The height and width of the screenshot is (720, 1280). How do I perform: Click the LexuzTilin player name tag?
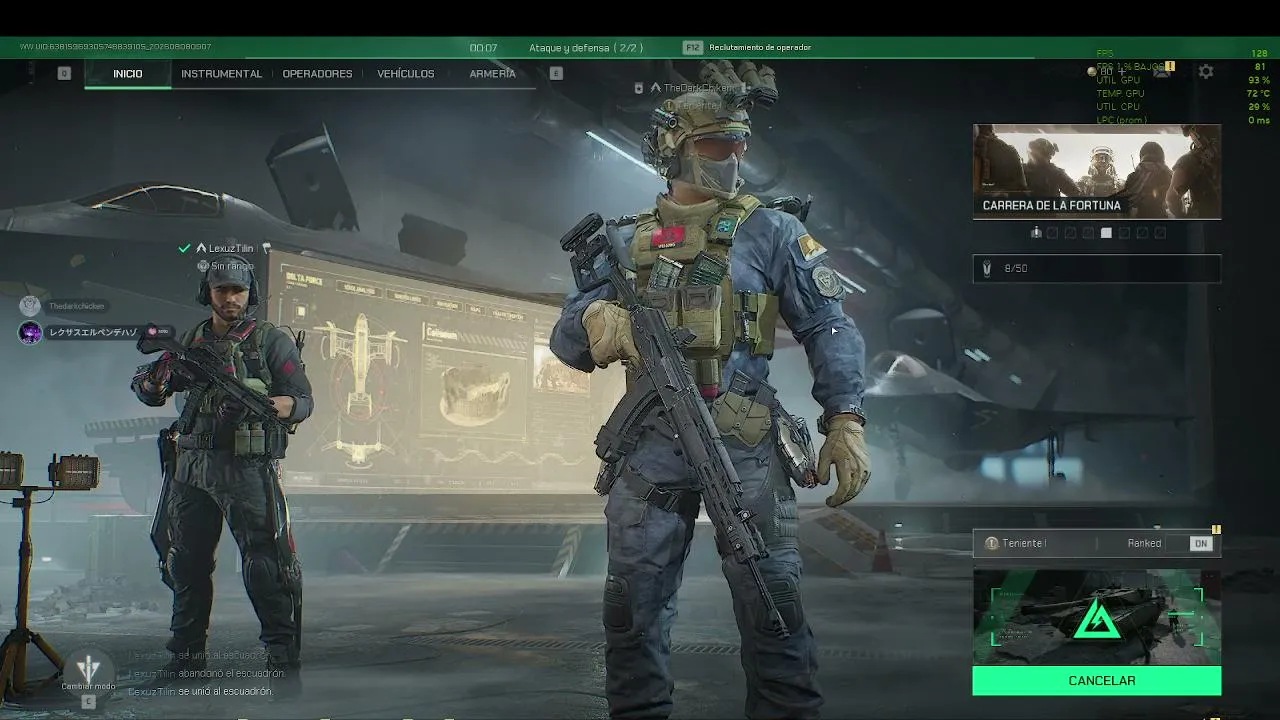coord(231,248)
